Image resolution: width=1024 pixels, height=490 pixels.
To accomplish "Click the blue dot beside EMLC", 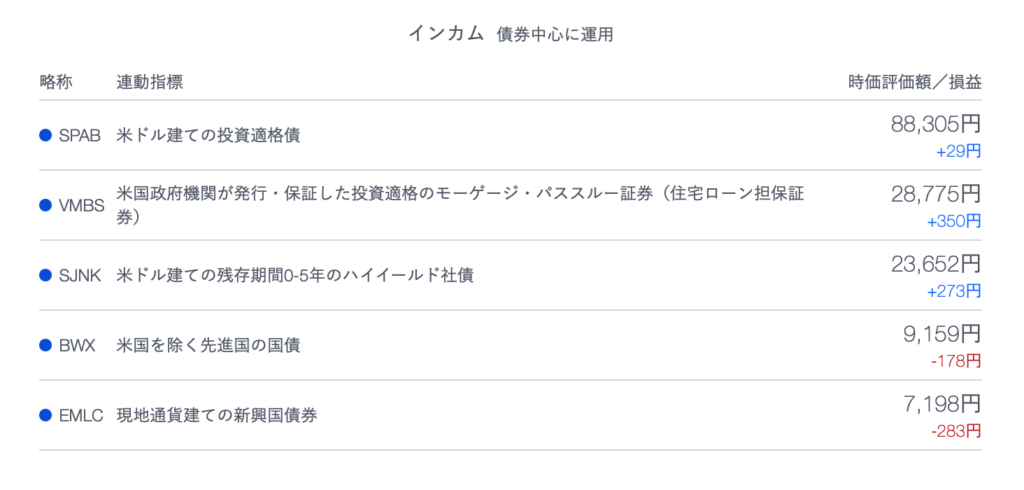I will (45, 415).
